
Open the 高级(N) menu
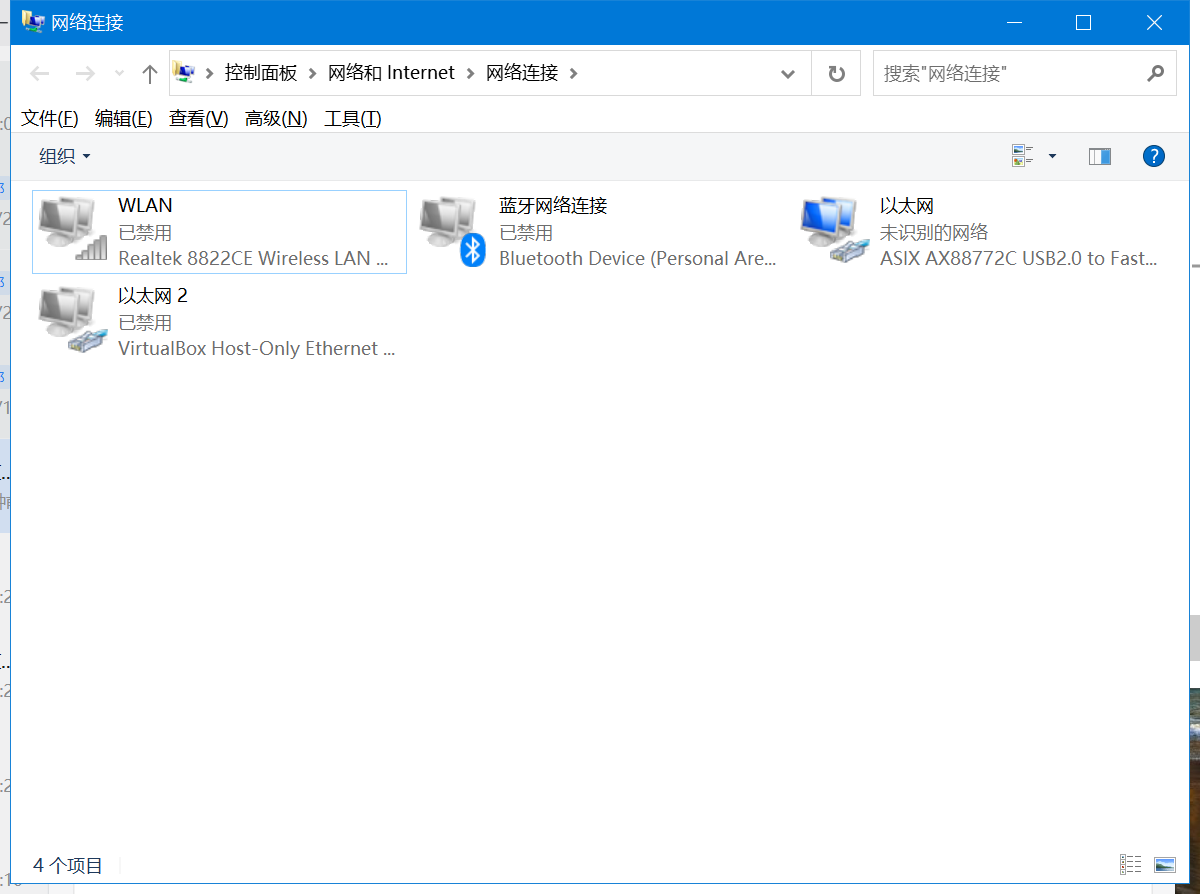coord(276,119)
